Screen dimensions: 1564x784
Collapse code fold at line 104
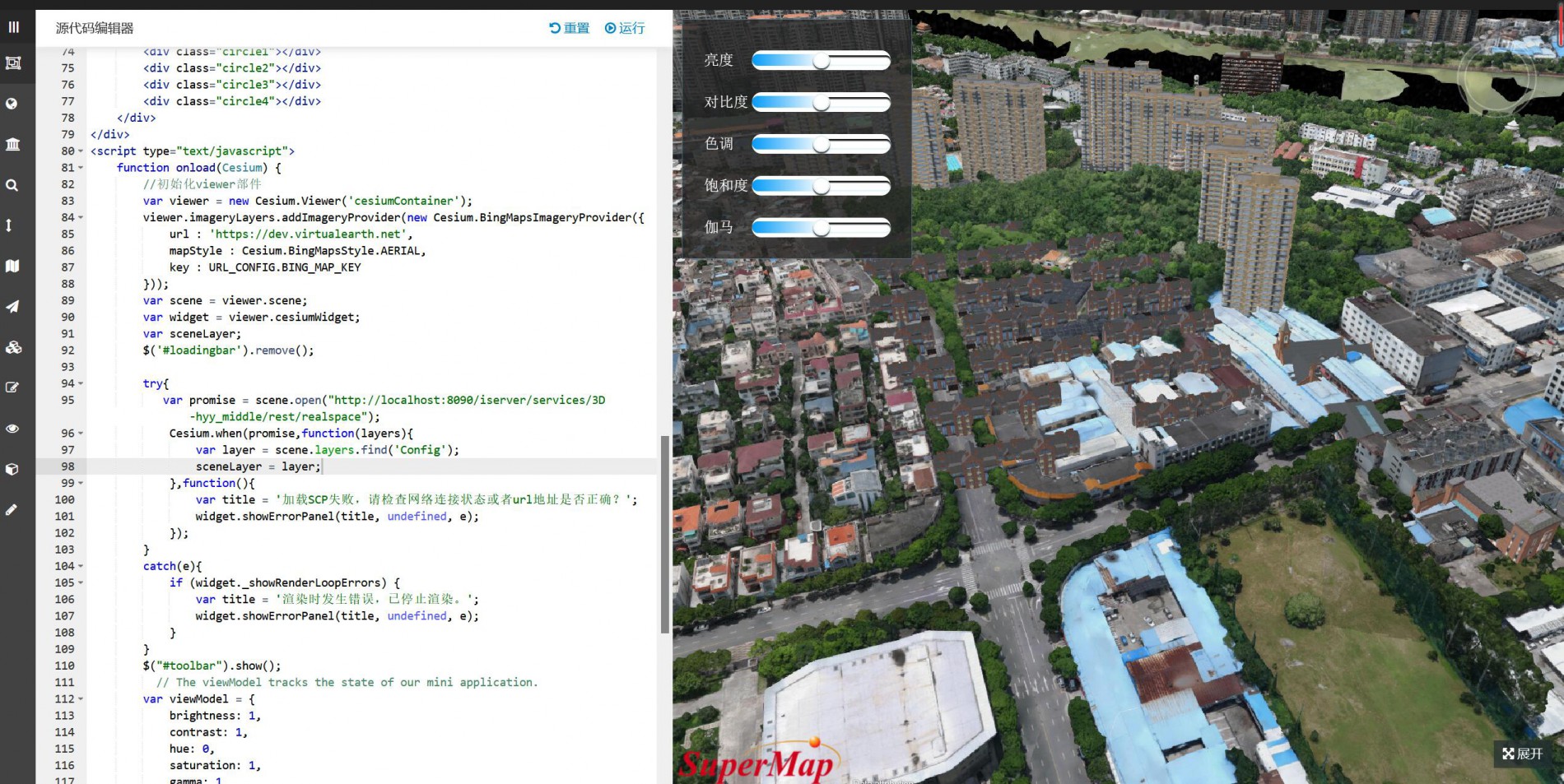point(81,566)
